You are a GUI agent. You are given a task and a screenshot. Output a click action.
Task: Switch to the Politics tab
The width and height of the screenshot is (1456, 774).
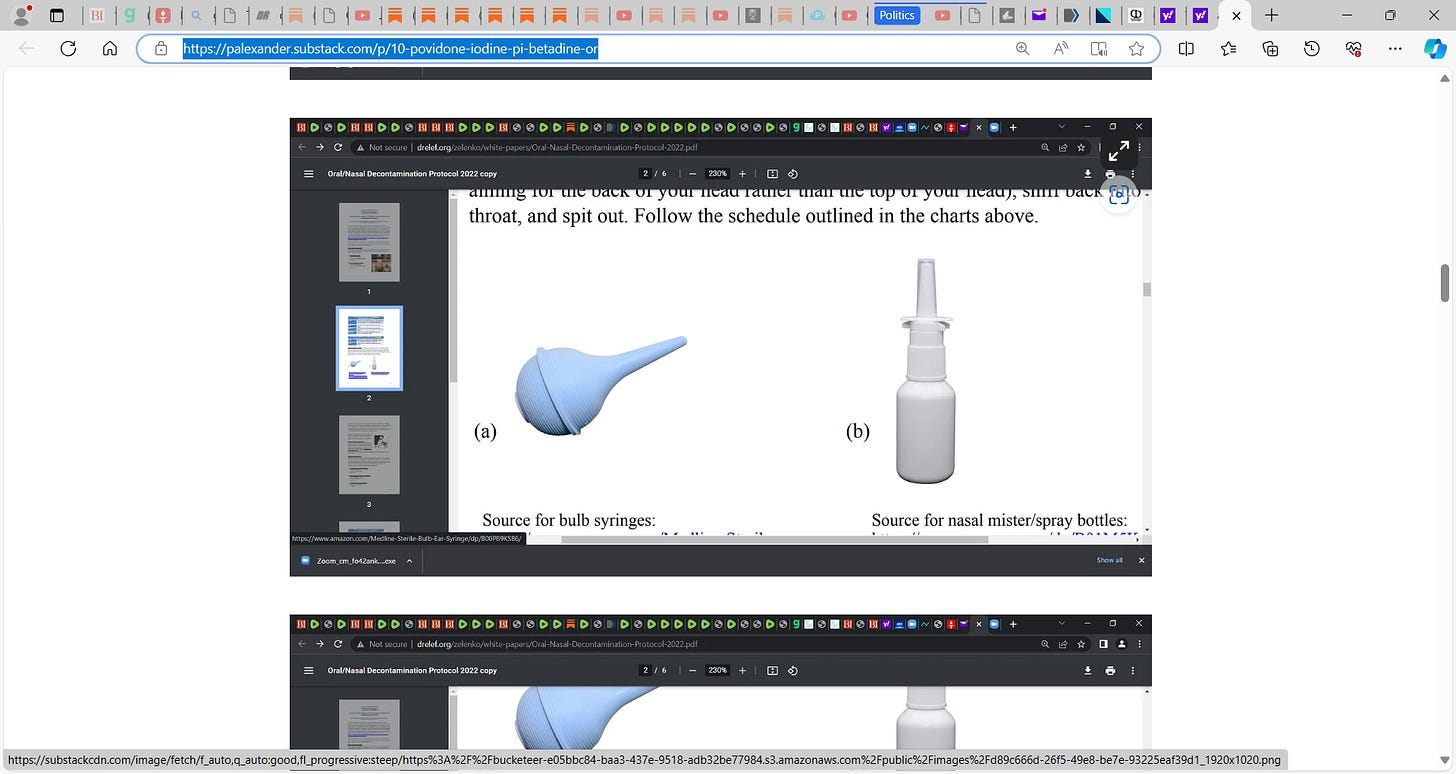(897, 15)
